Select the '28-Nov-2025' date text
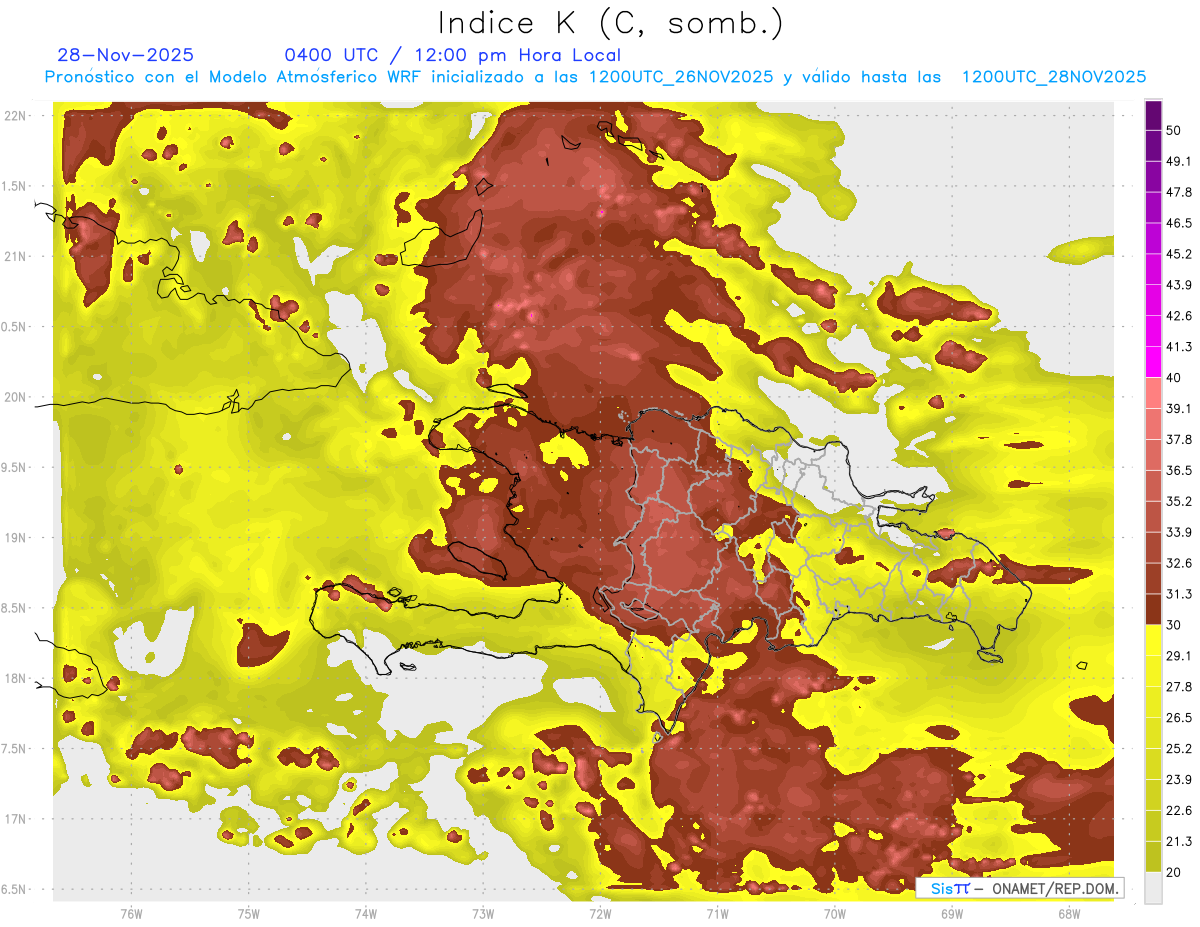Screen dimensions: 1200x927 125,55
